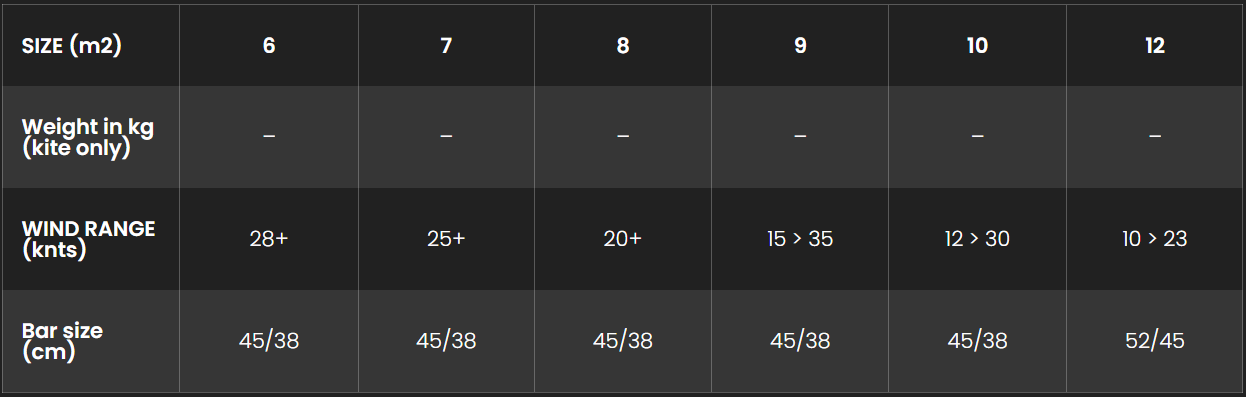Image resolution: width=1246 pixels, height=397 pixels.
Task: Select the 25+ wind range value
Action: (446, 239)
